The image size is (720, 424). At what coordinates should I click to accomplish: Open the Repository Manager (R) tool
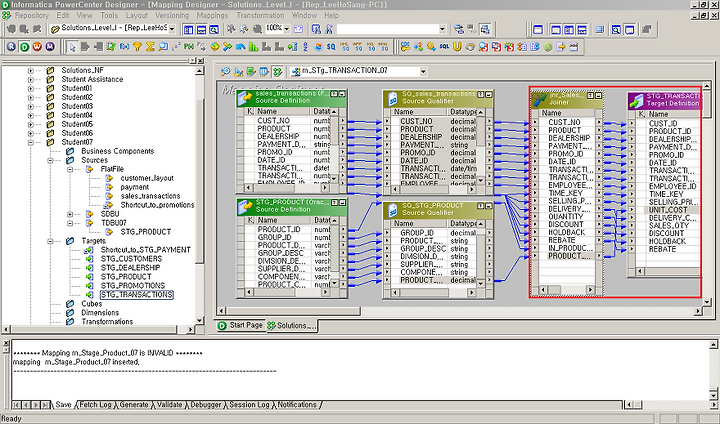click(x=11, y=46)
